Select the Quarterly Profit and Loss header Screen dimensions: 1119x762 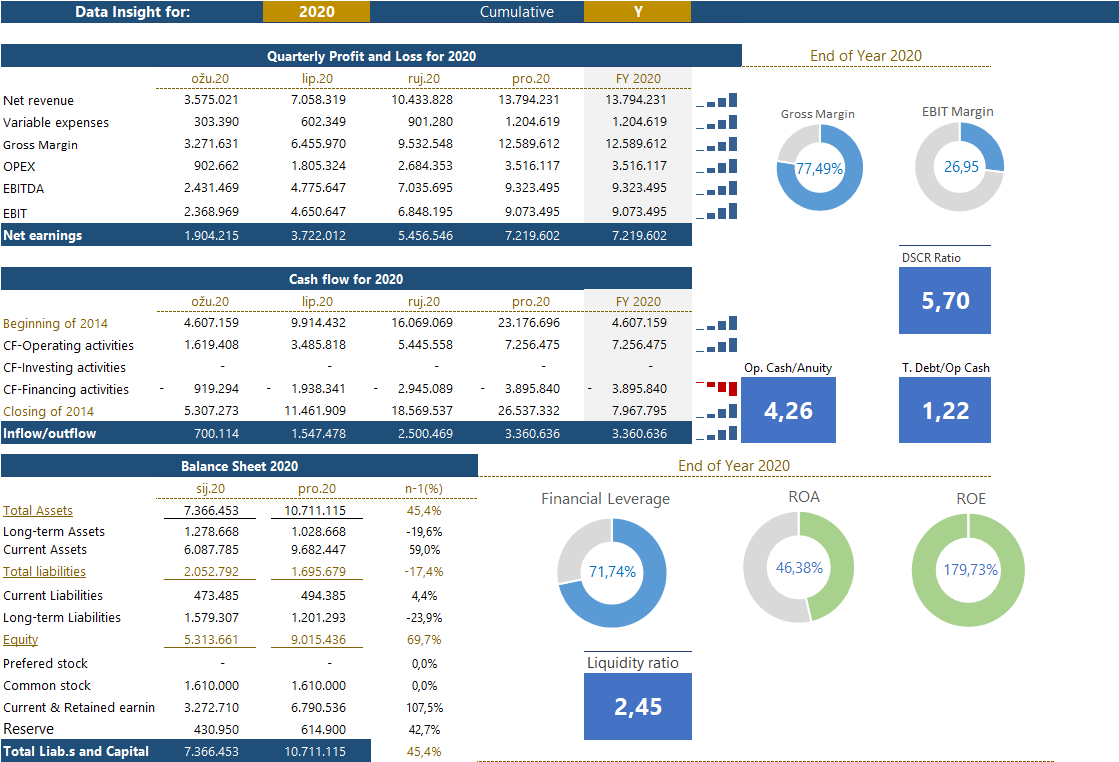point(371,56)
